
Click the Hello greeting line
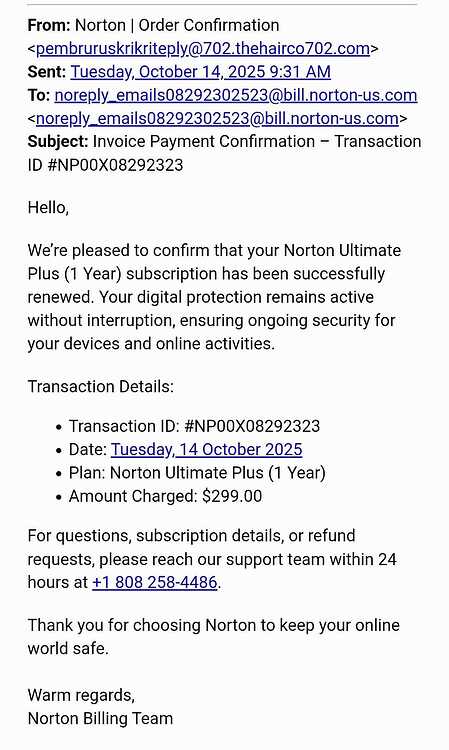pos(48,208)
